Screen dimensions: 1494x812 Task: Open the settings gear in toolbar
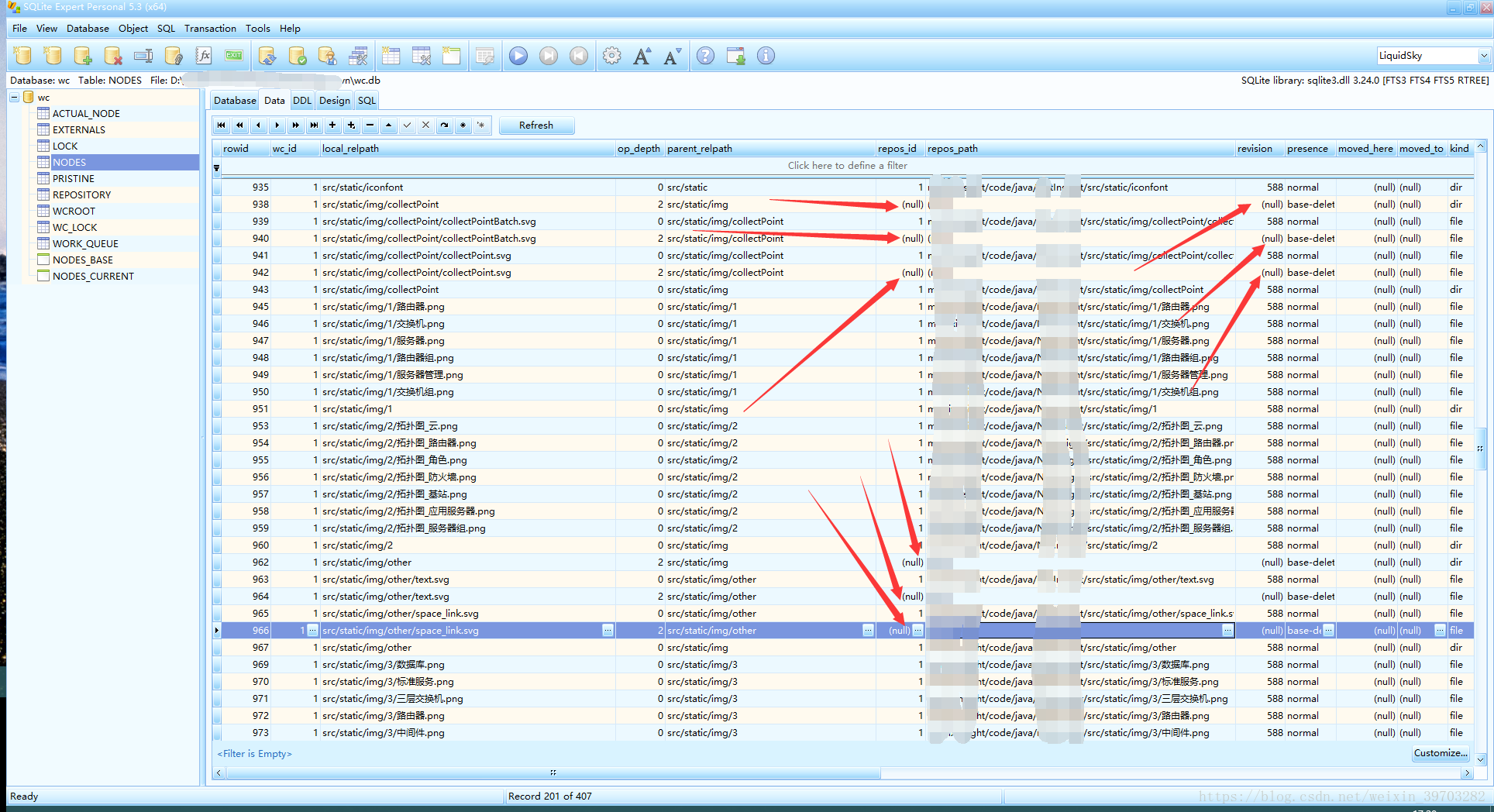pyautogui.click(x=611, y=56)
